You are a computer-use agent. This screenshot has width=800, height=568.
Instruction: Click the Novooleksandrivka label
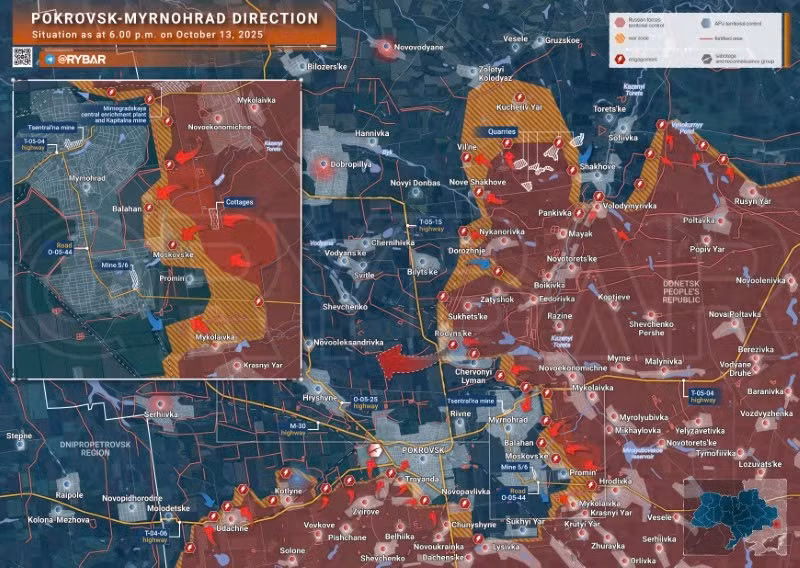(x=348, y=342)
